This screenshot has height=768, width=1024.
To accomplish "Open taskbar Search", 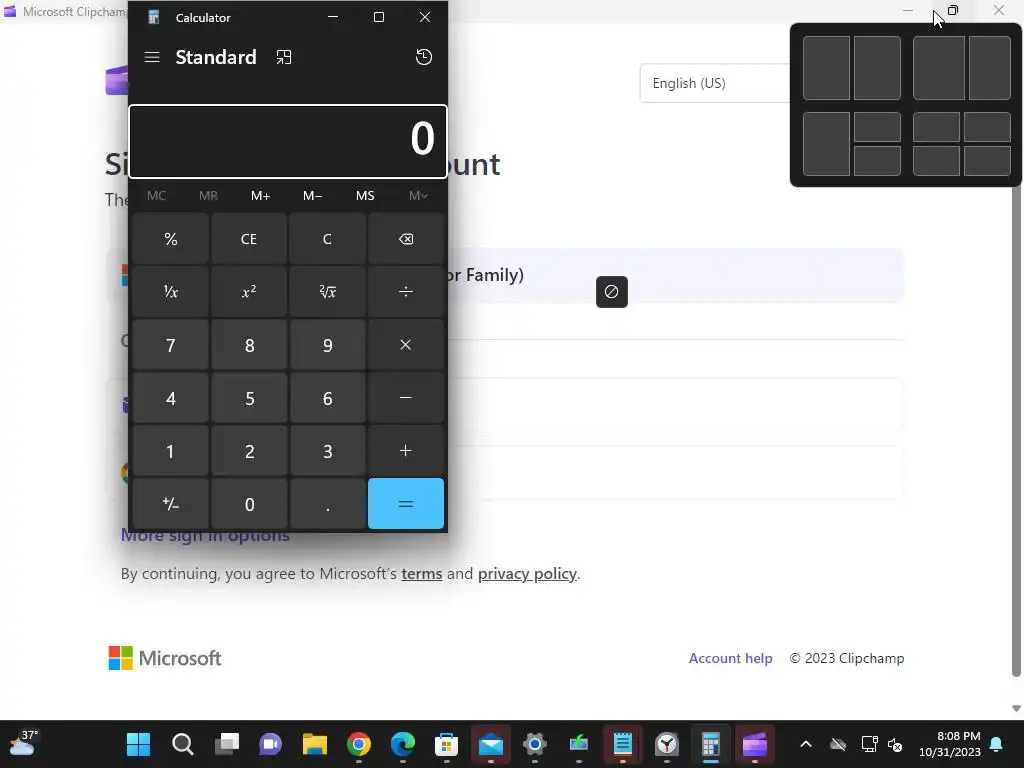I will click(x=183, y=744).
